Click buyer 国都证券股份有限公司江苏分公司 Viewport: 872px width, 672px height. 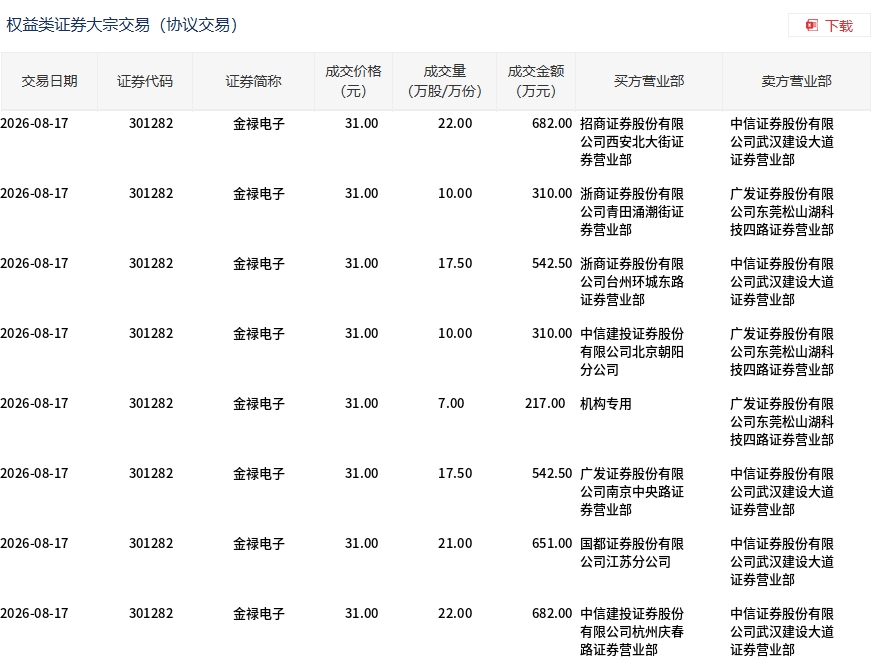point(632,553)
